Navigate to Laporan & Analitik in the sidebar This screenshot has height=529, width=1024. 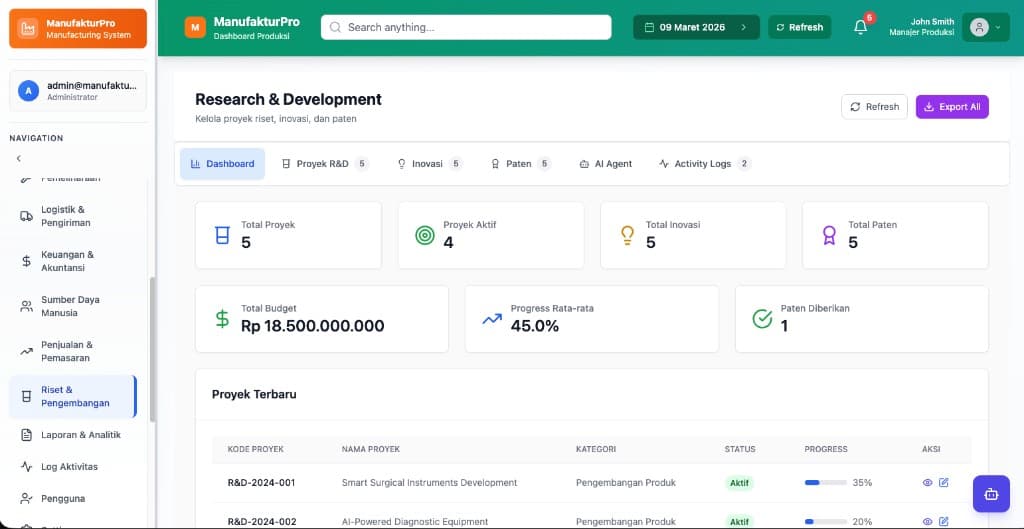click(80, 435)
